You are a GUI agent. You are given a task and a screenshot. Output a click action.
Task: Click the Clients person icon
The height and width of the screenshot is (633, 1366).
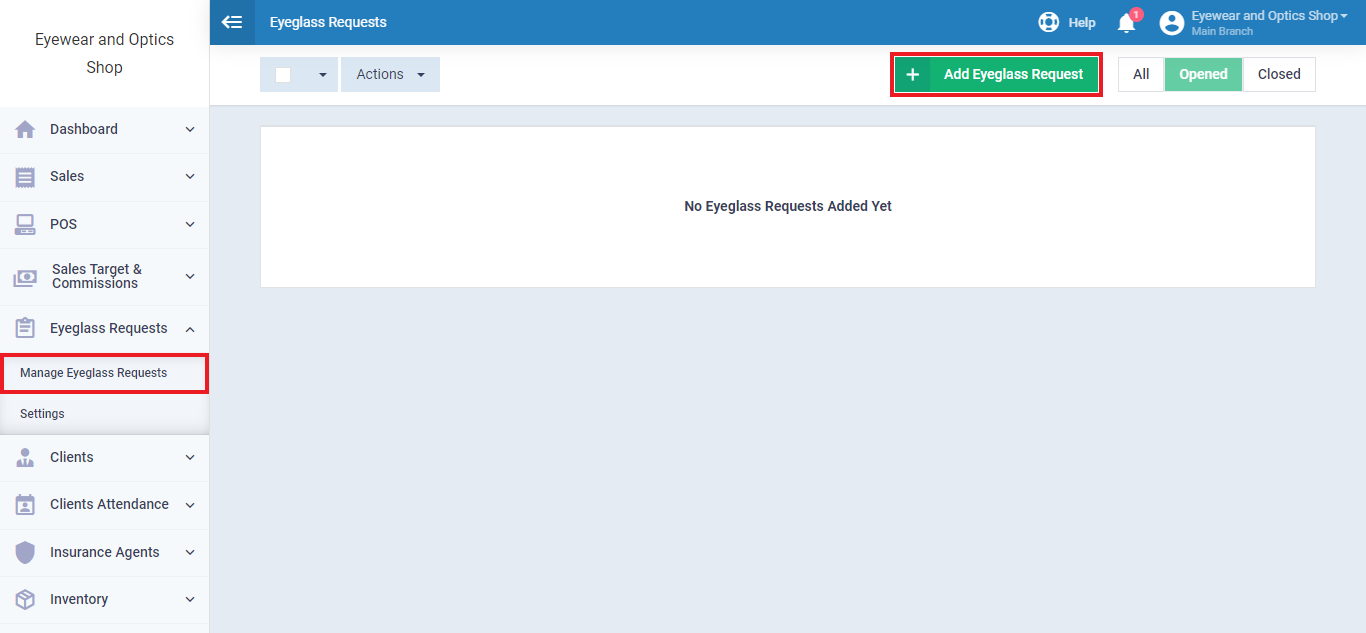[x=25, y=457]
